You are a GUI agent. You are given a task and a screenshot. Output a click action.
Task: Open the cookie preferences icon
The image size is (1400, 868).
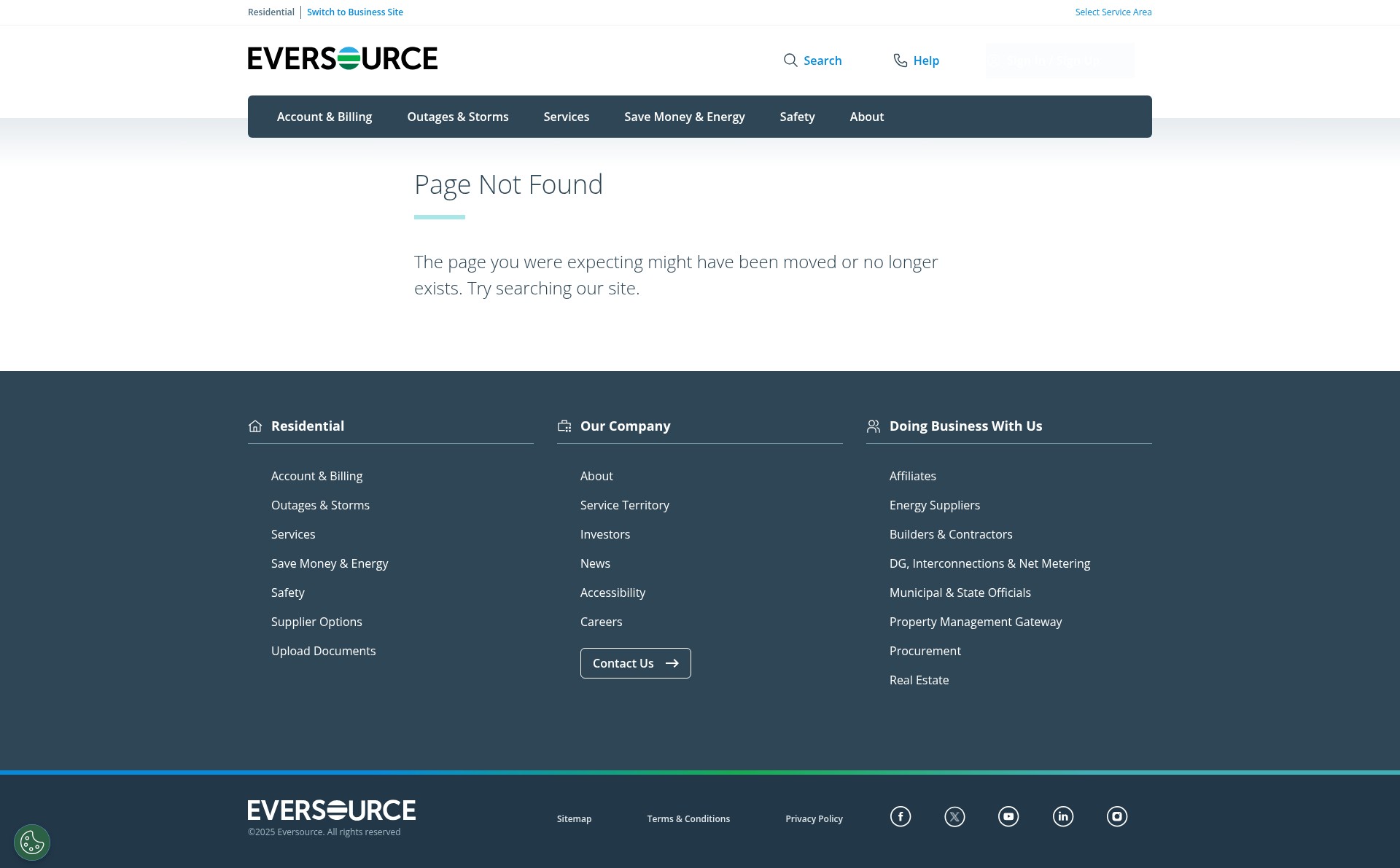[x=32, y=842]
